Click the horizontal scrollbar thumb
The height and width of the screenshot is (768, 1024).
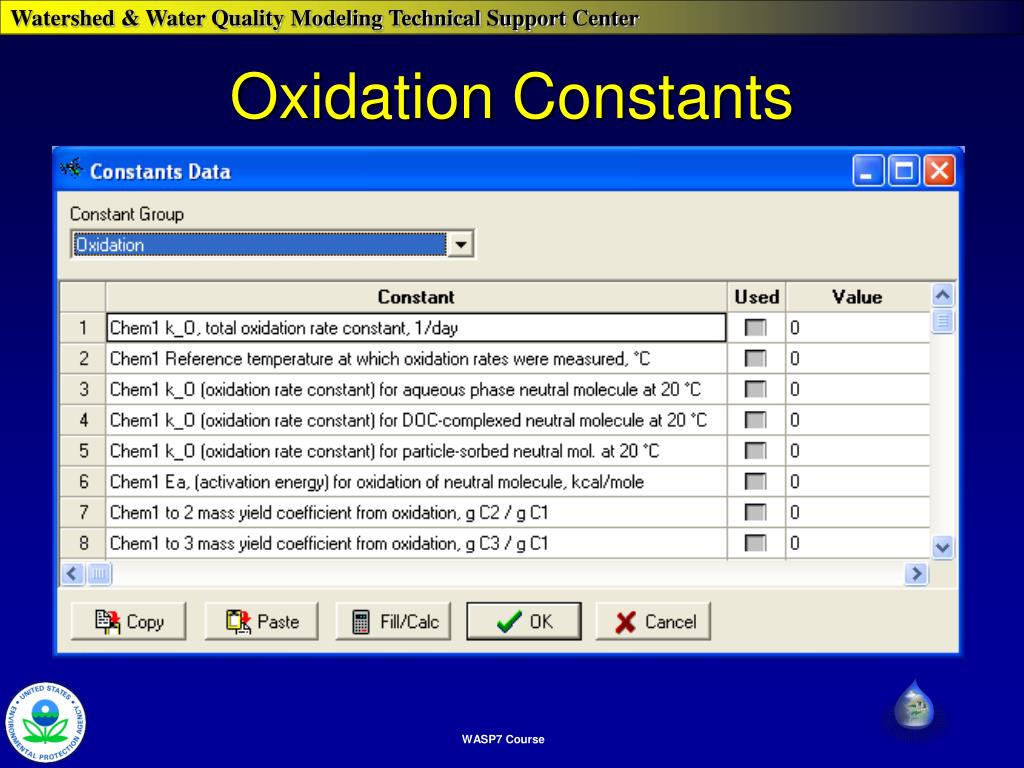[x=99, y=574]
